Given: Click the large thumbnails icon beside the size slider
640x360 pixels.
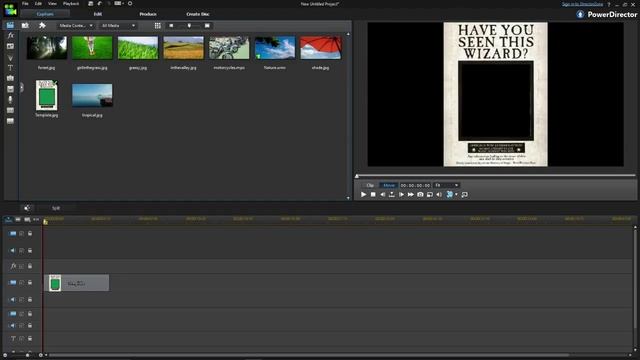Looking at the screenshot, I should point(207,25).
